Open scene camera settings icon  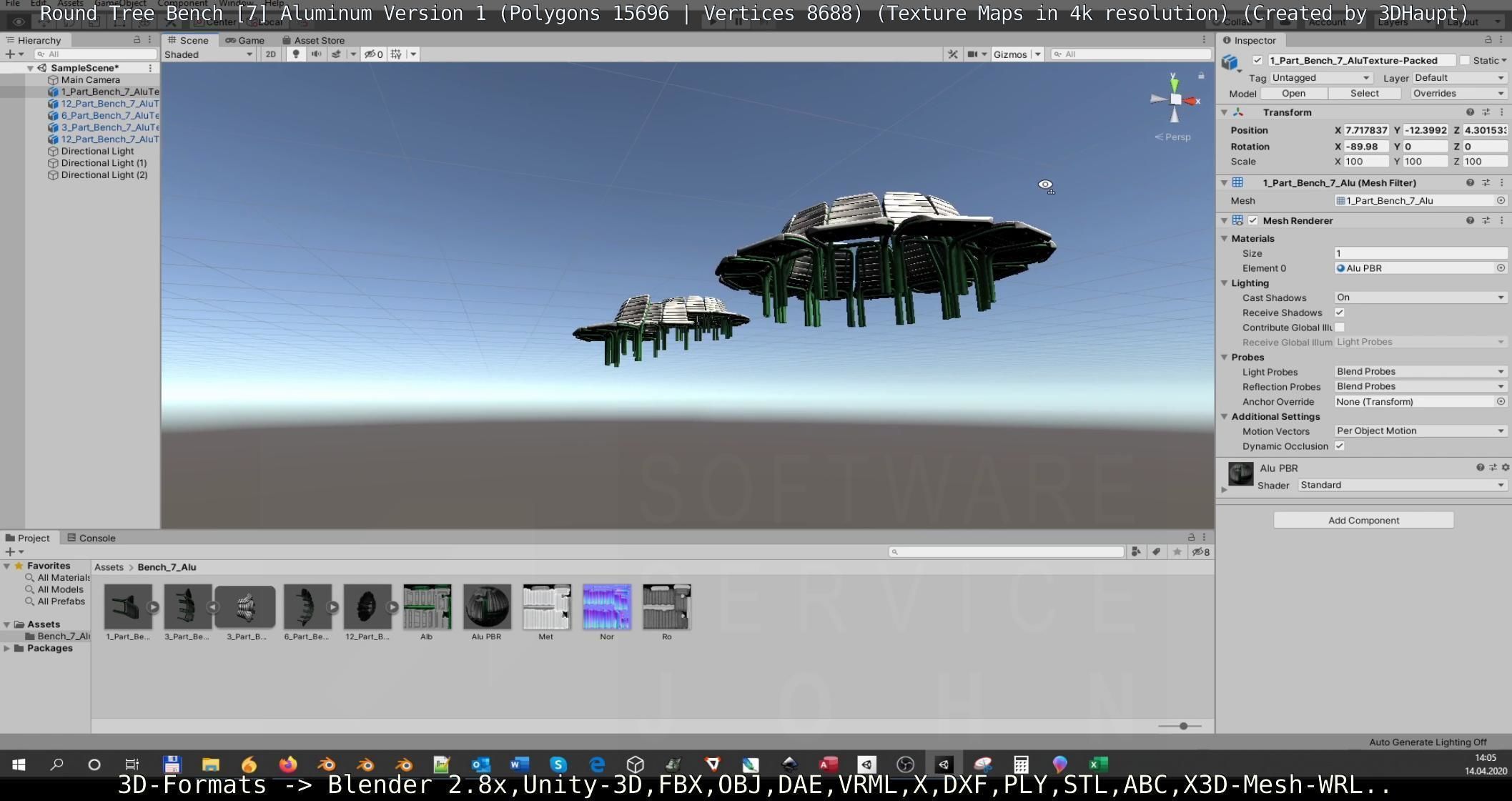[x=973, y=54]
